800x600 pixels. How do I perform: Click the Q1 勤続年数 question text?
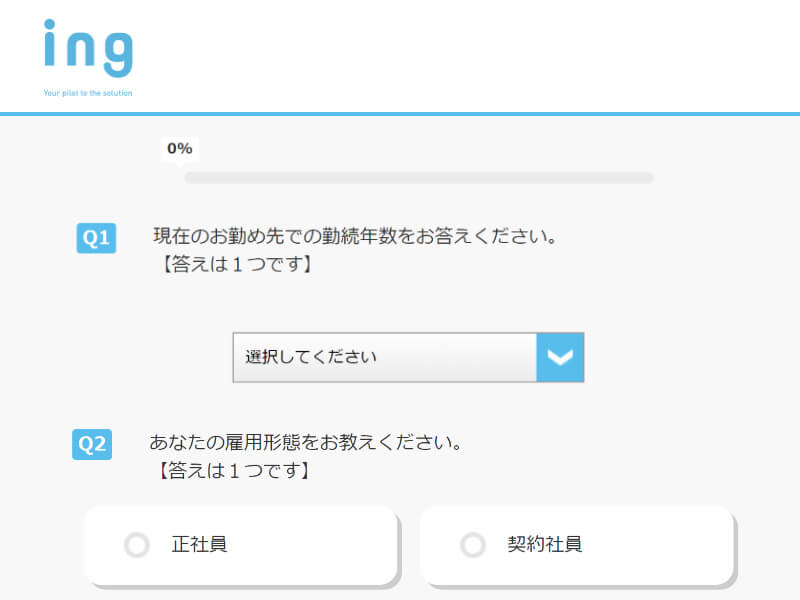pos(356,236)
